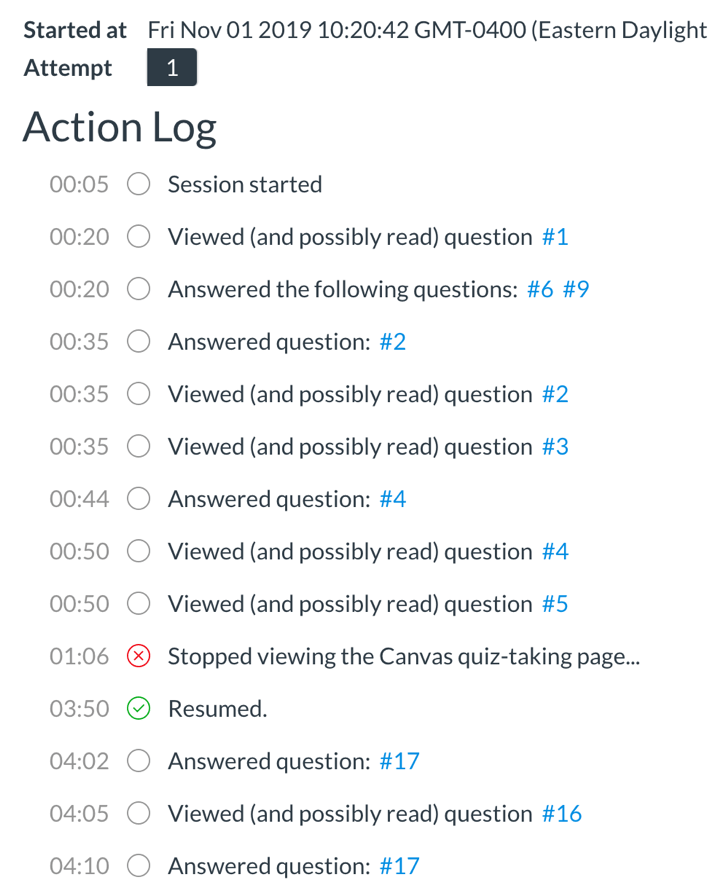This screenshot has height=883, width=710.
Task: Click the circle next to Viewed question #1
Action: [138, 236]
